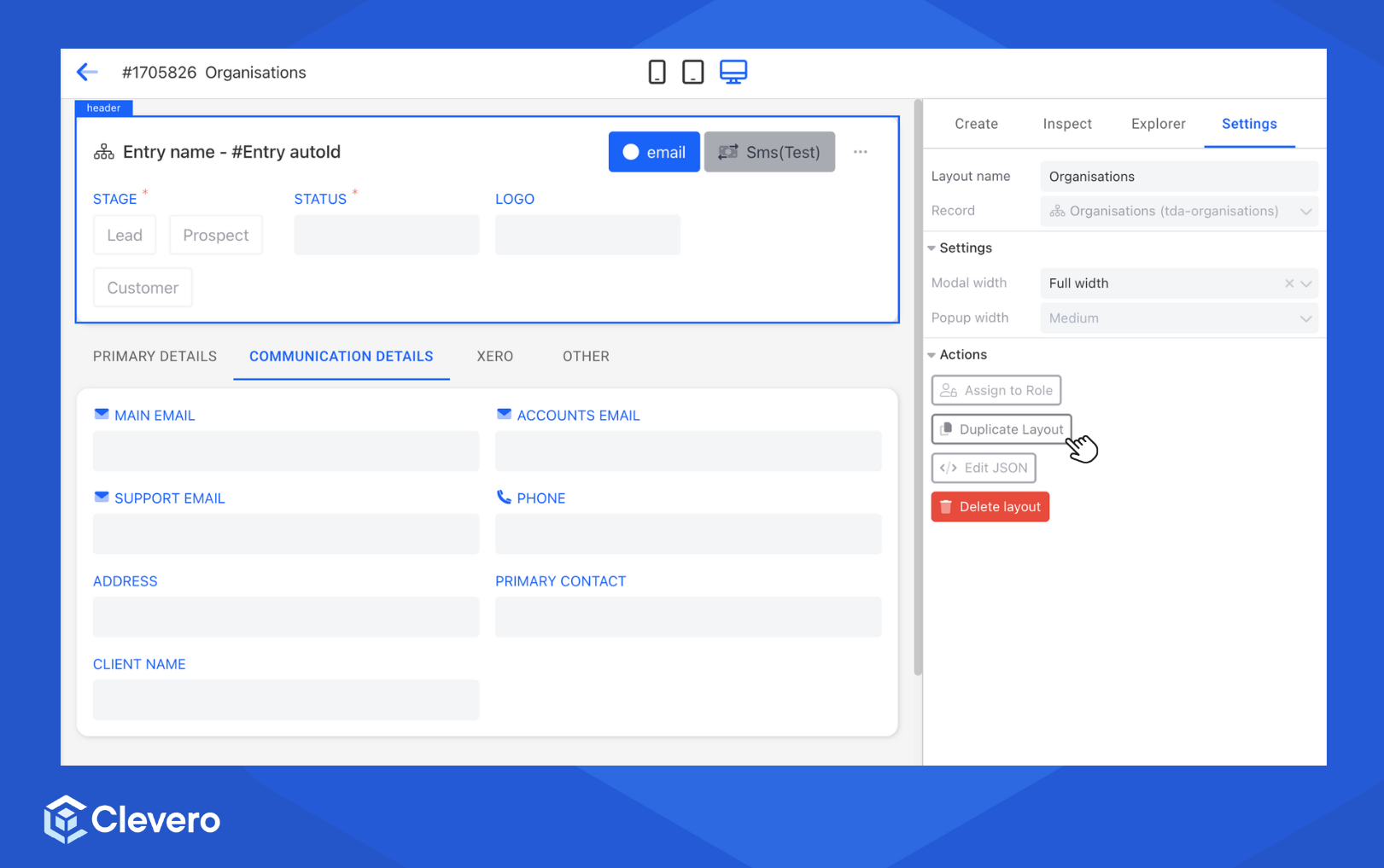1384x868 pixels.
Task: Collapse the Settings section
Action: tap(931, 248)
